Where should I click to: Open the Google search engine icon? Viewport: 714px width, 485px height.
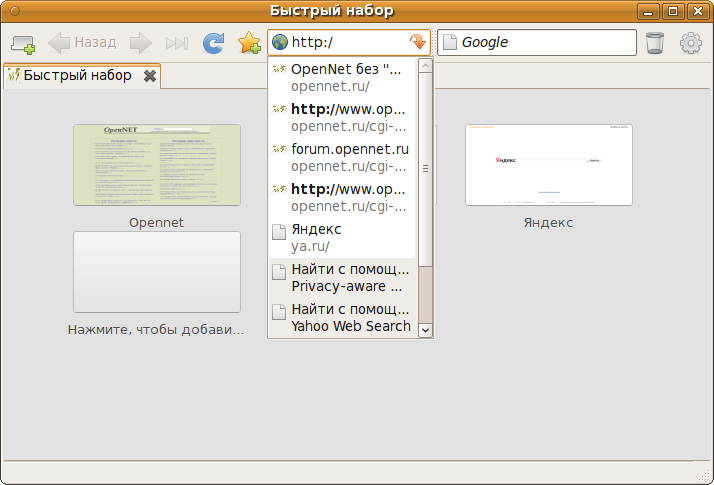(449, 42)
